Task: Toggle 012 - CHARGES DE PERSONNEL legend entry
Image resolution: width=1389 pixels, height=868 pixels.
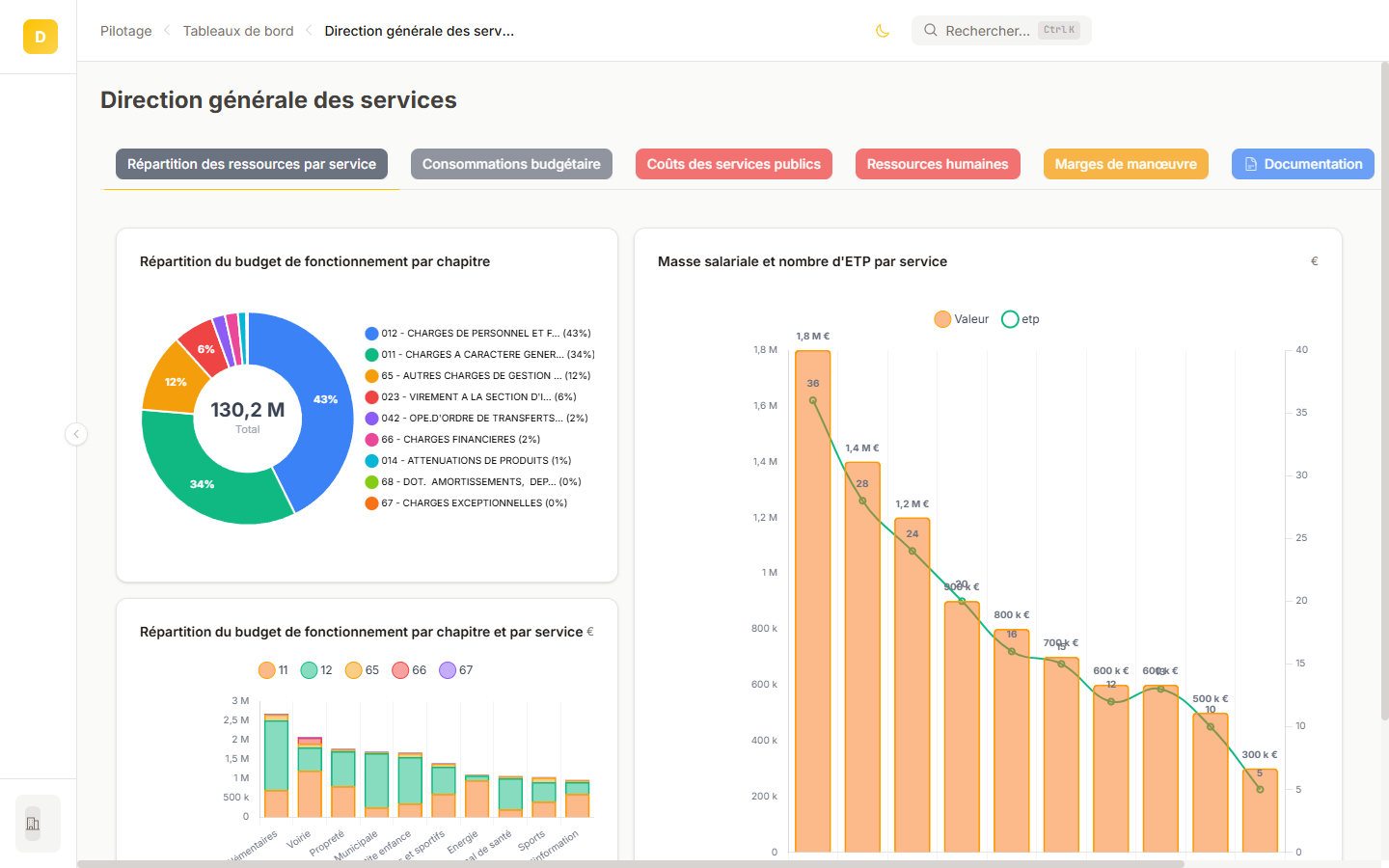Action: [478, 334]
